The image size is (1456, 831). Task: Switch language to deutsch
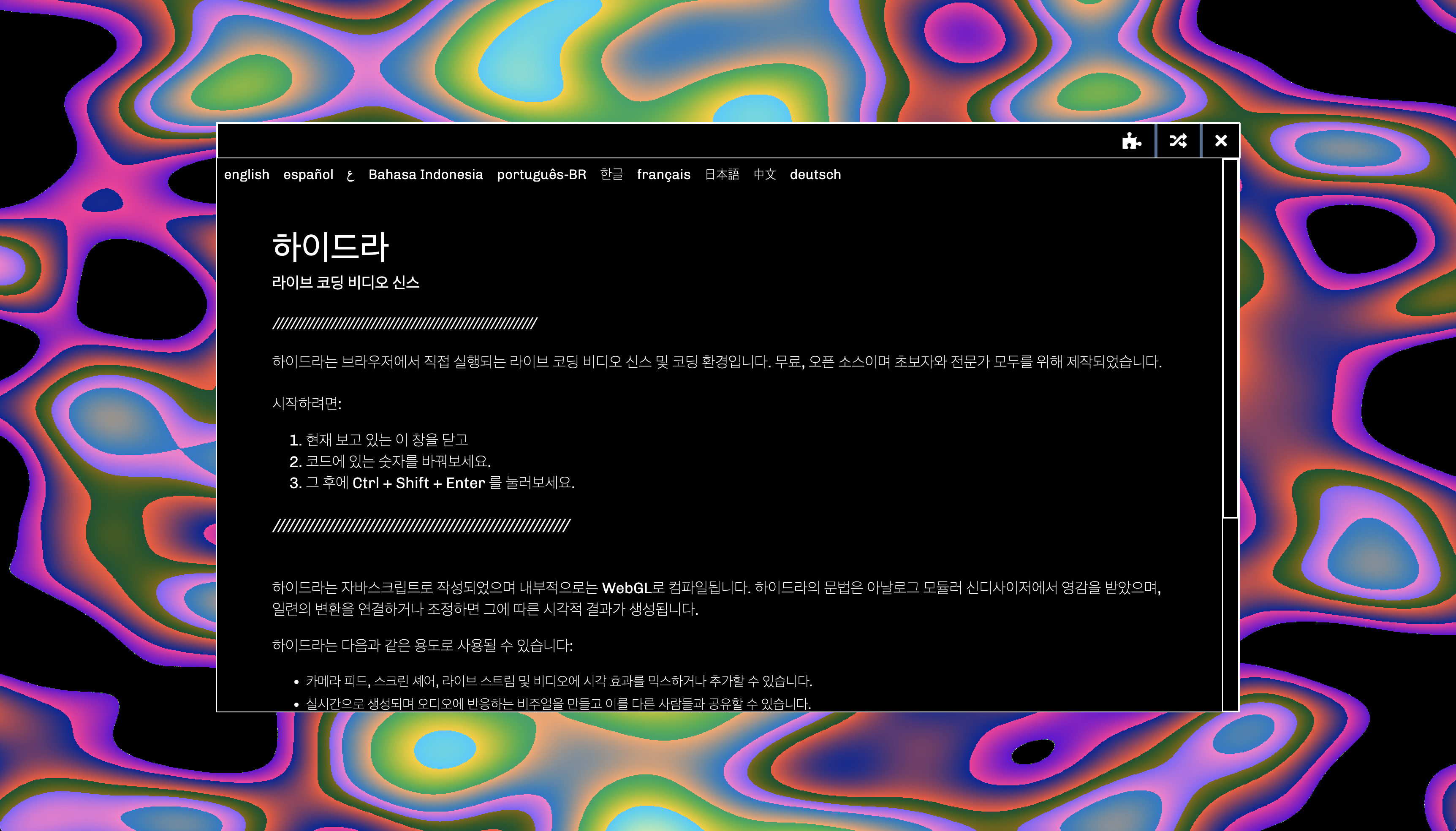[x=815, y=175]
